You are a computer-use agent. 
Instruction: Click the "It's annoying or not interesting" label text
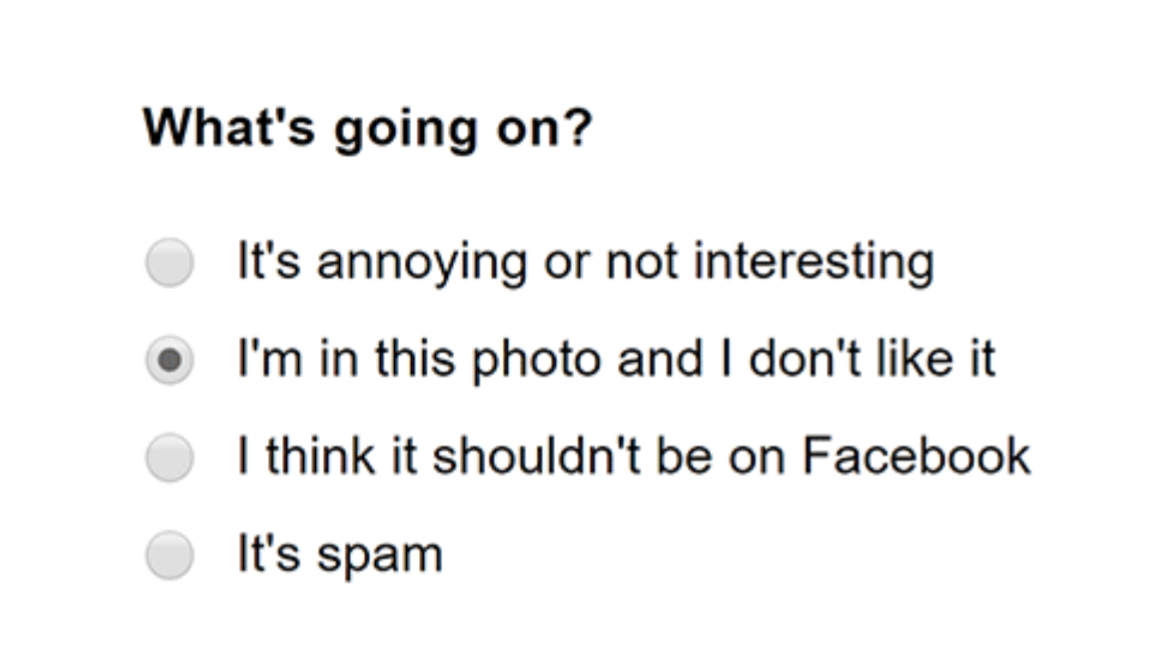[585, 262]
